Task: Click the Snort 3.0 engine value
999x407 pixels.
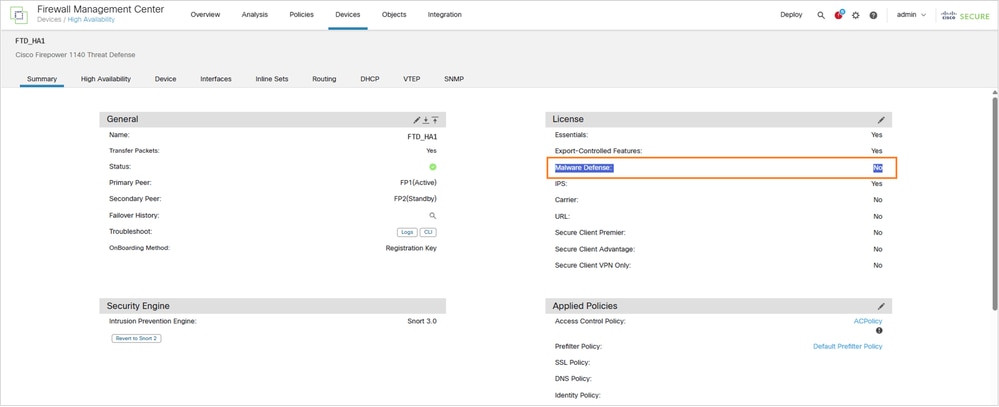Action: click(x=422, y=322)
